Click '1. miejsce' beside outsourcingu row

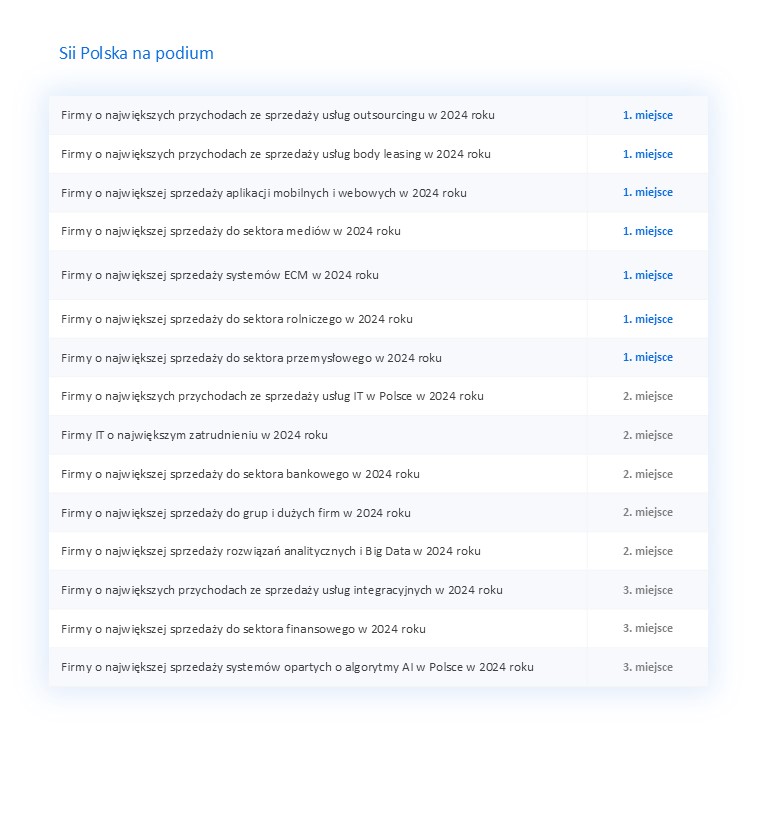[647, 115]
